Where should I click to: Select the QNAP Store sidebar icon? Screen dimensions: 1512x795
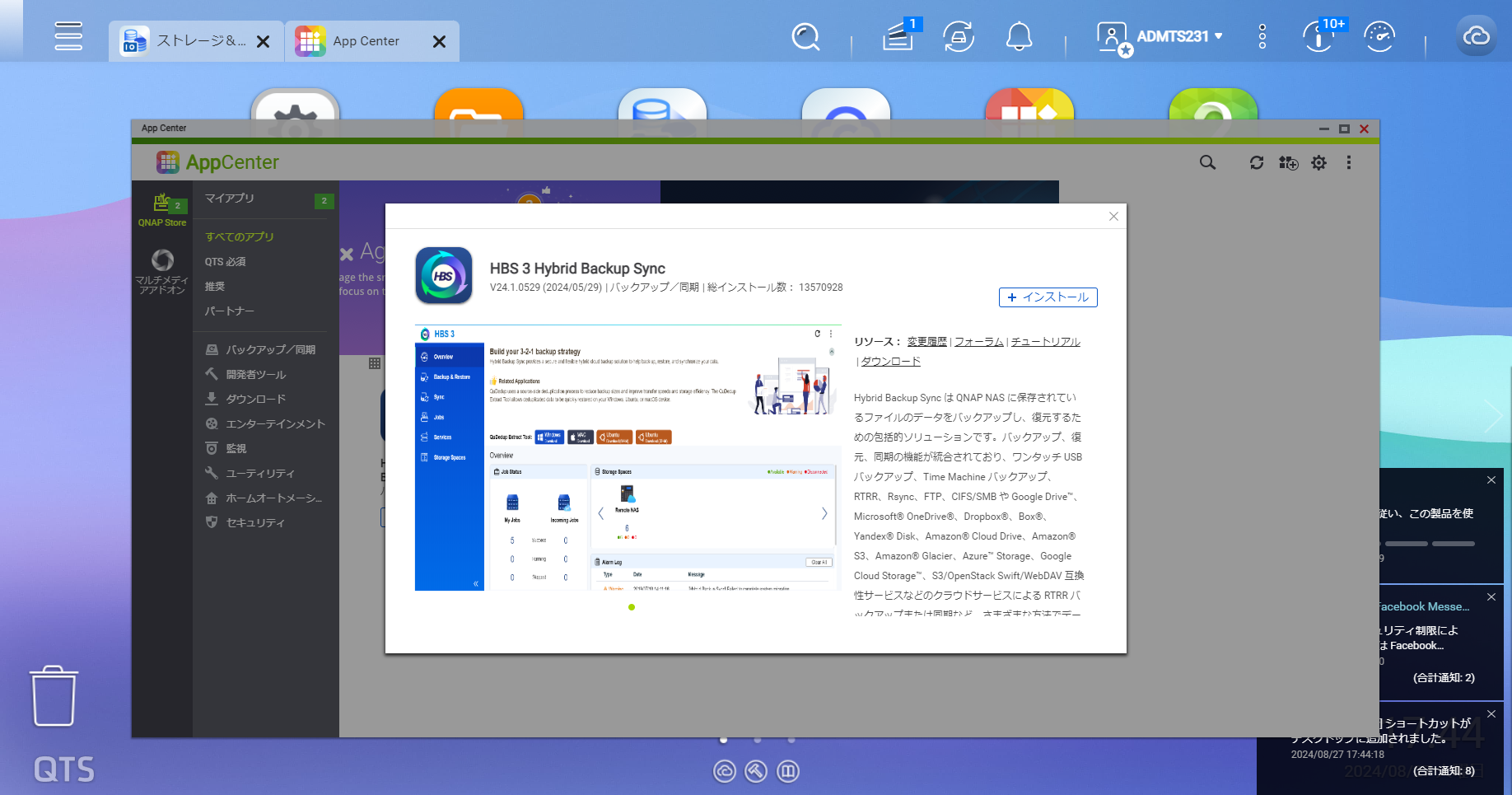[162, 210]
